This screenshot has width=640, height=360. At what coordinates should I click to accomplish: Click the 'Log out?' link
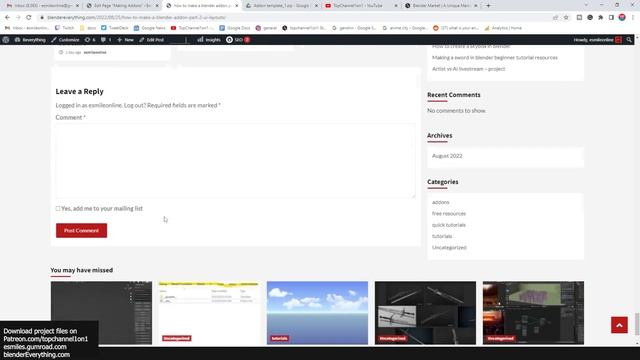tap(135, 105)
